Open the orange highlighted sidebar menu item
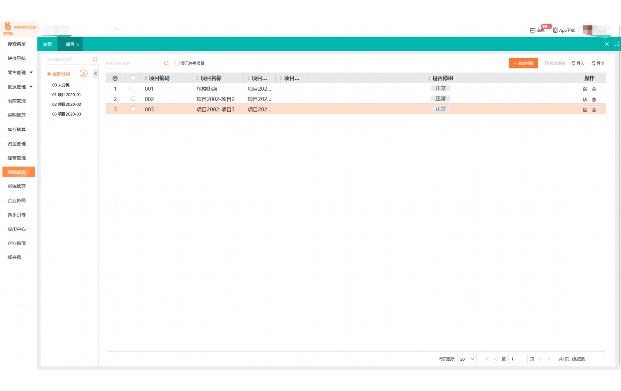 coord(19,172)
